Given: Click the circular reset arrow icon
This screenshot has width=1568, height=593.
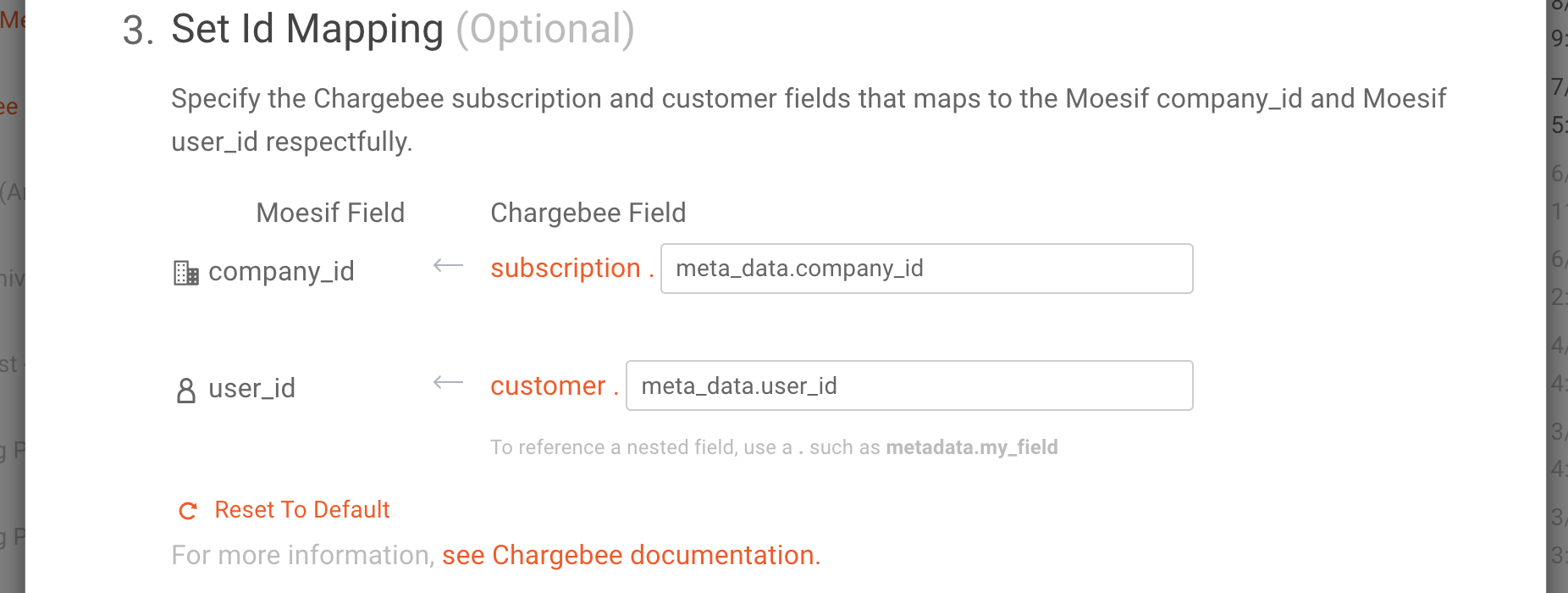Looking at the screenshot, I should (x=188, y=511).
